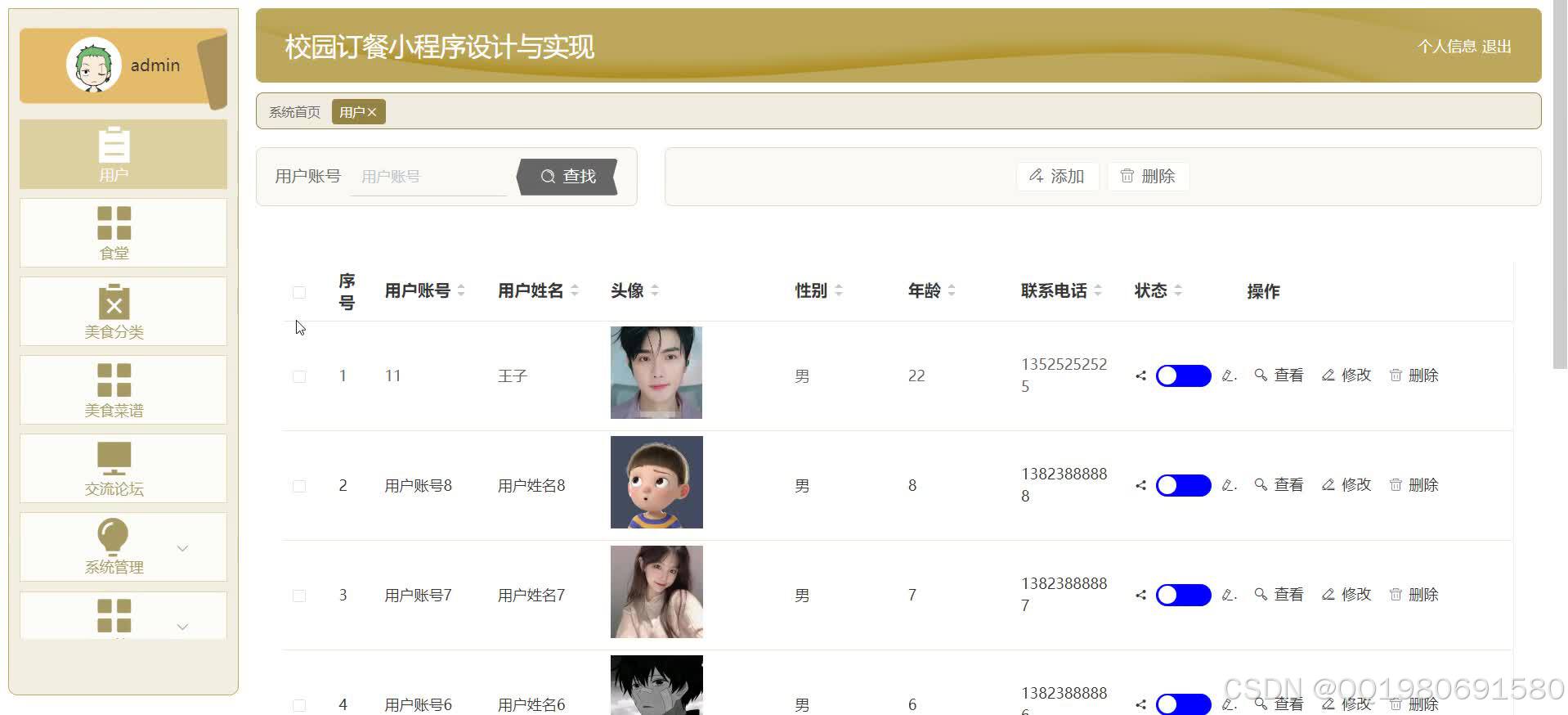
Task: Open the 美食分类 clipboard icon
Action: tap(114, 301)
